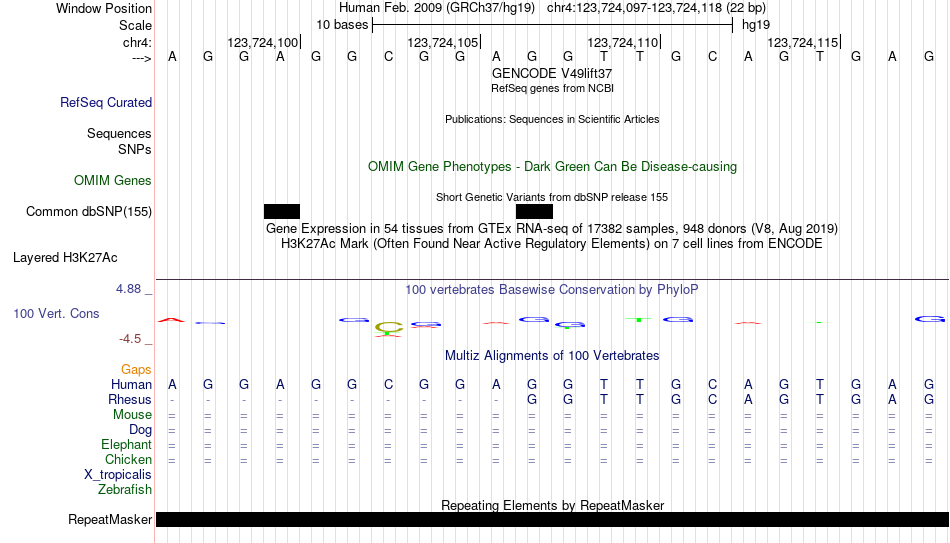
Task: Select the Common dbSNP(155) track label
Action: (x=89, y=212)
